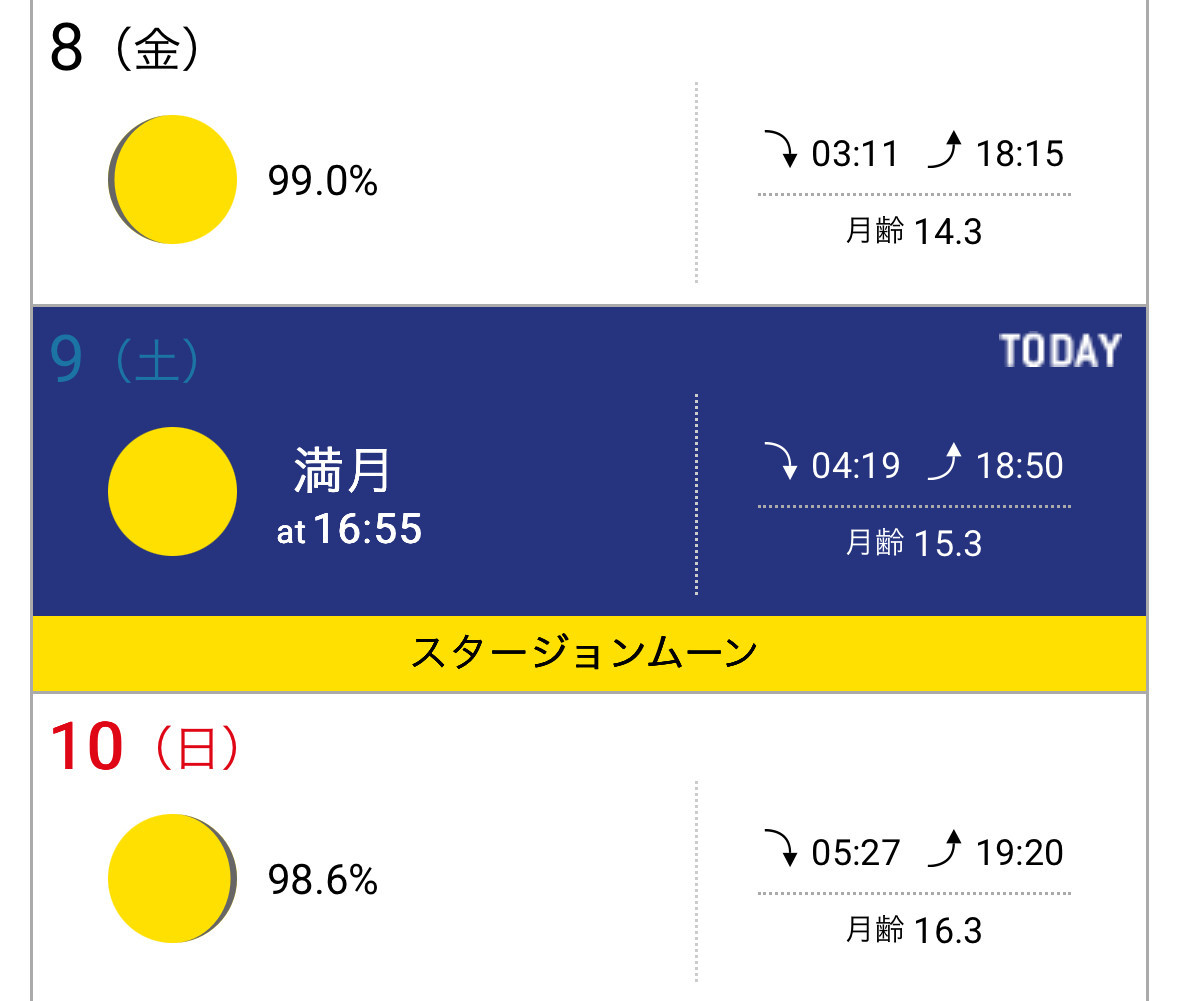Click 月齢 14.3 moon age text
Screen dimensions: 1179x1001
point(914,231)
